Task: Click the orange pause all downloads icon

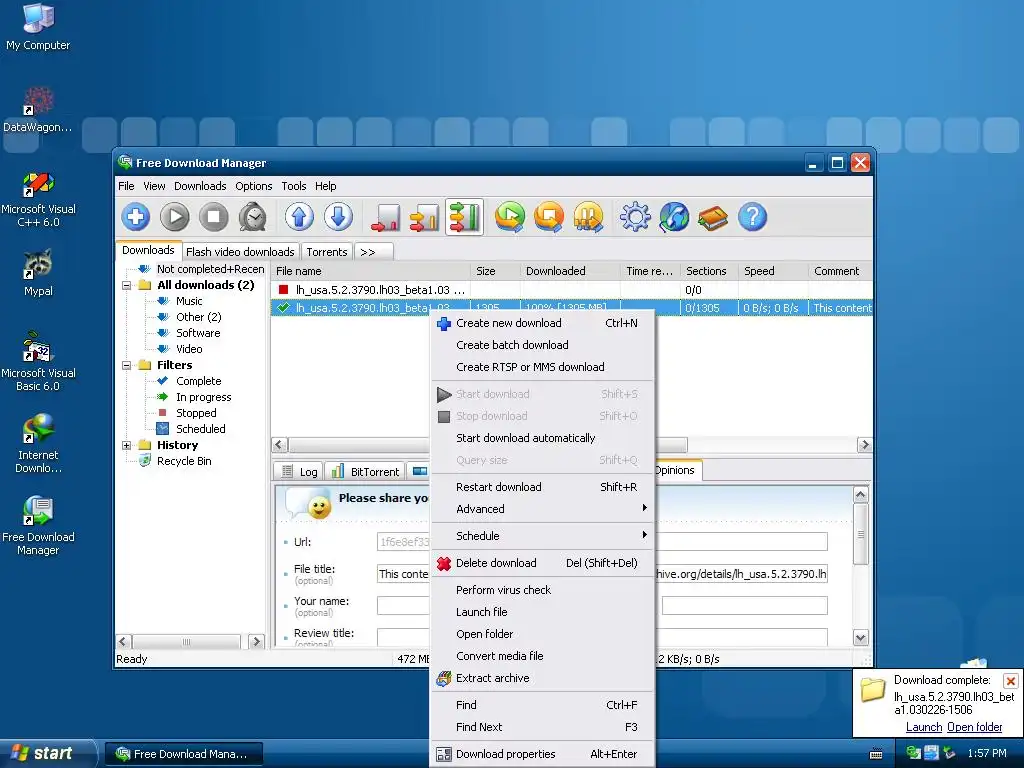Action: (x=588, y=217)
